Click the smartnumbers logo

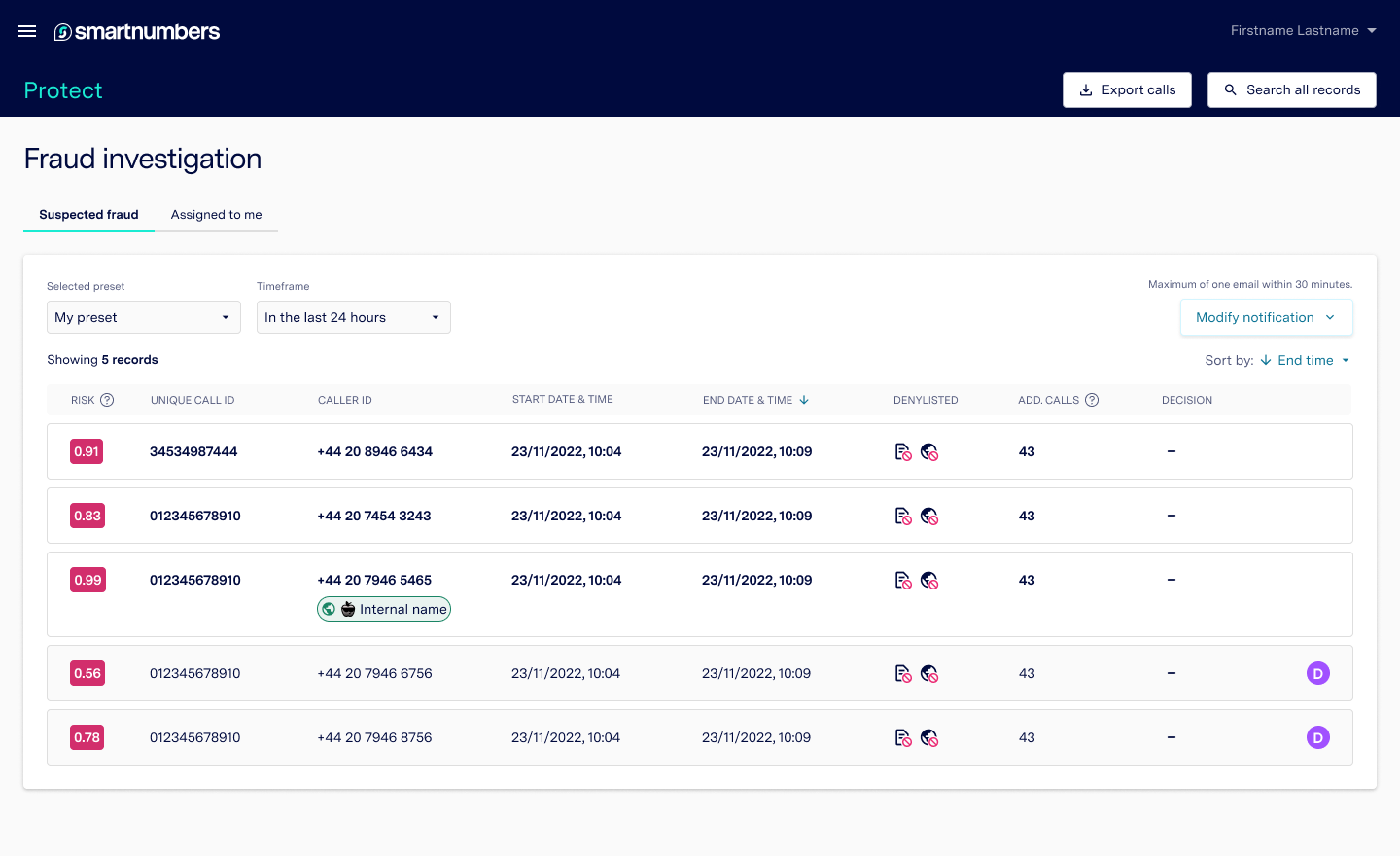pos(136,30)
